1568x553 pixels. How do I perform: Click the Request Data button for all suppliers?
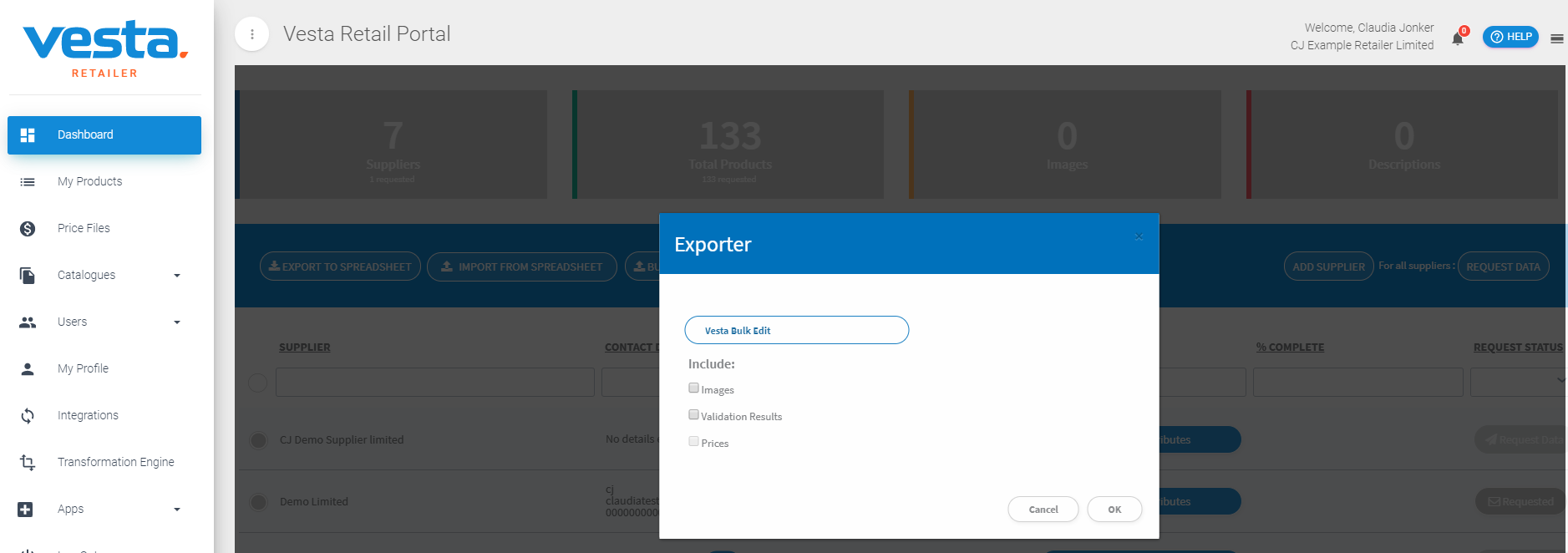tap(1503, 266)
